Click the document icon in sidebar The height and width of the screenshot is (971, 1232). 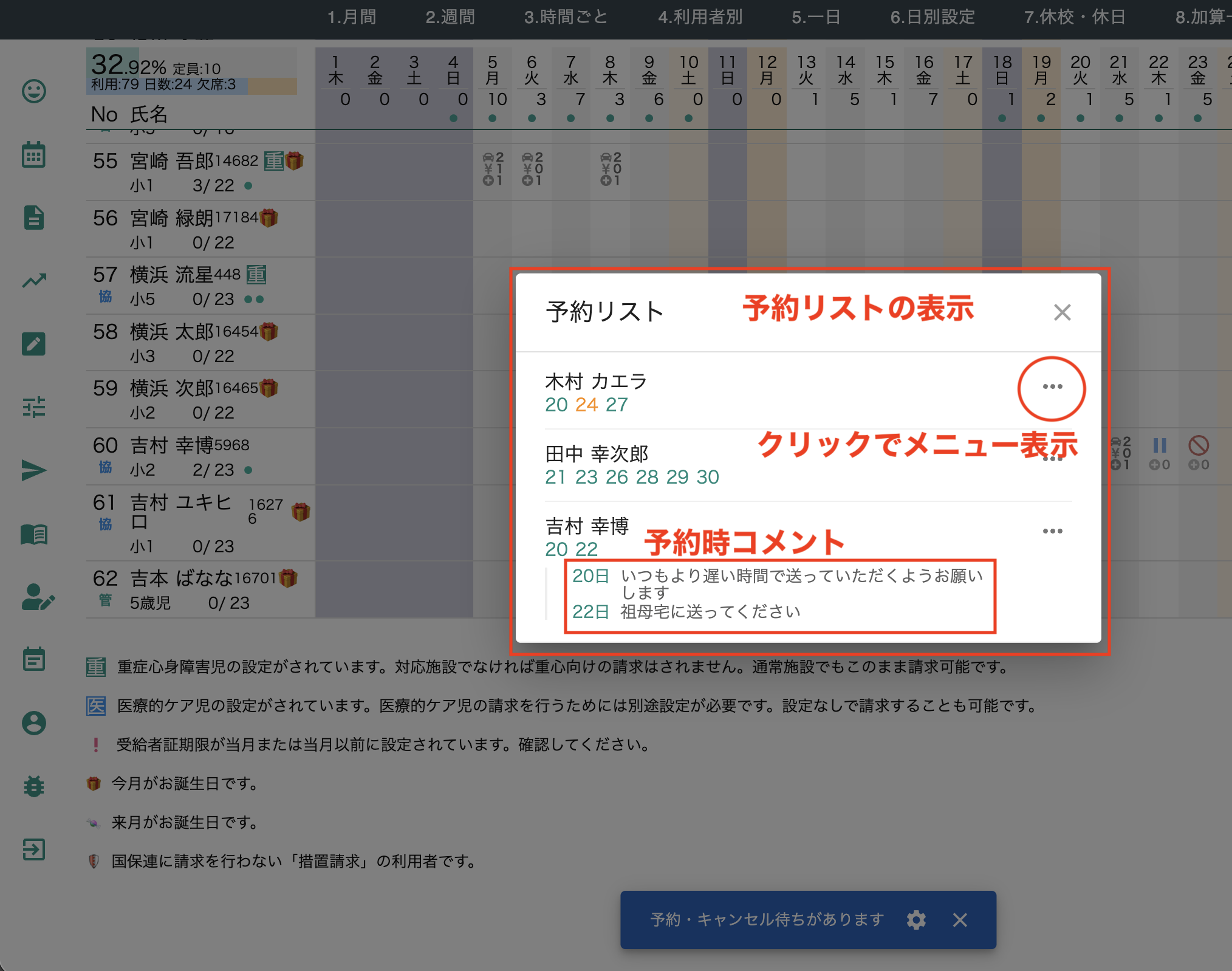coord(34,218)
